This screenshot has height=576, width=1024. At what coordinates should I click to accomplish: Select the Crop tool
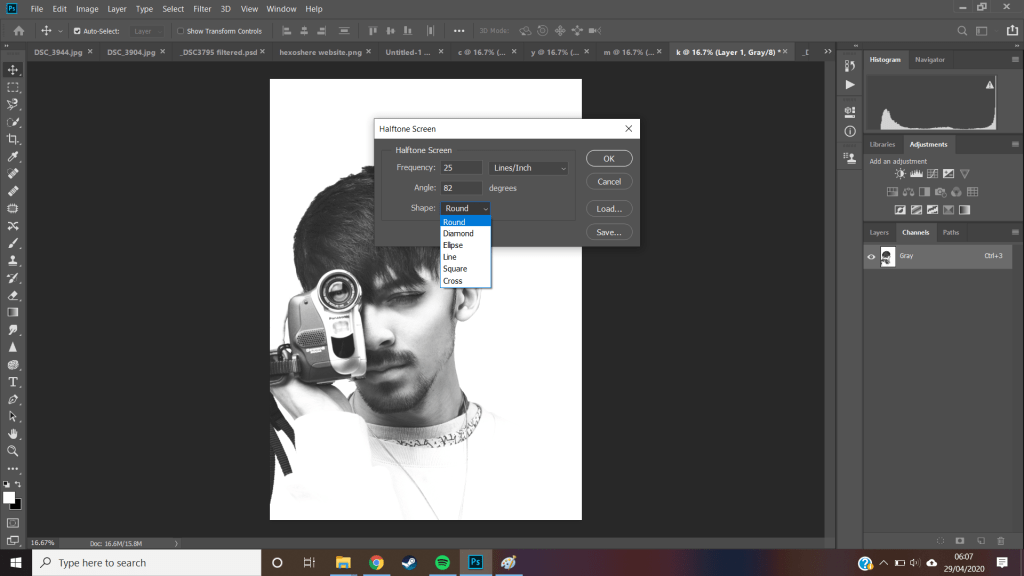pos(13,139)
